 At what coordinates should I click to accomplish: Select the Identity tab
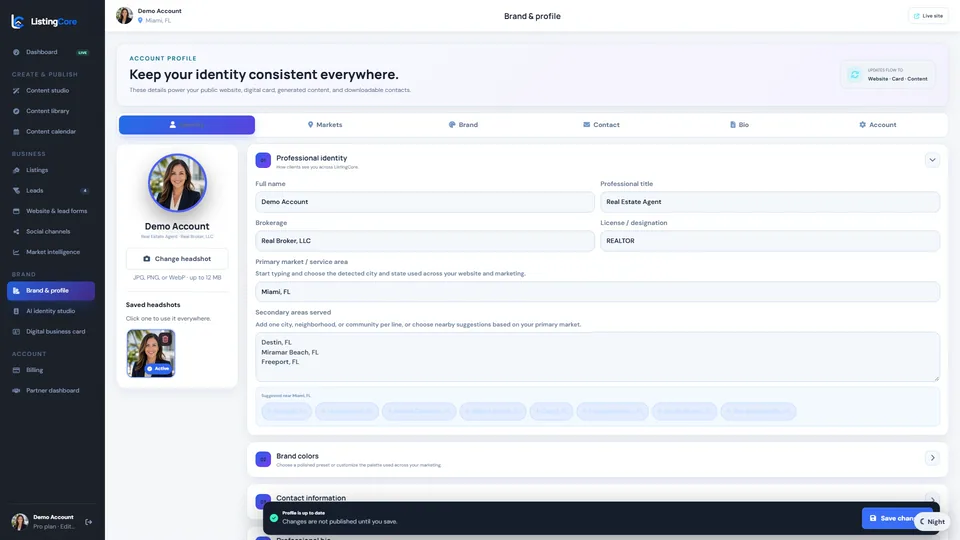point(187,125)
